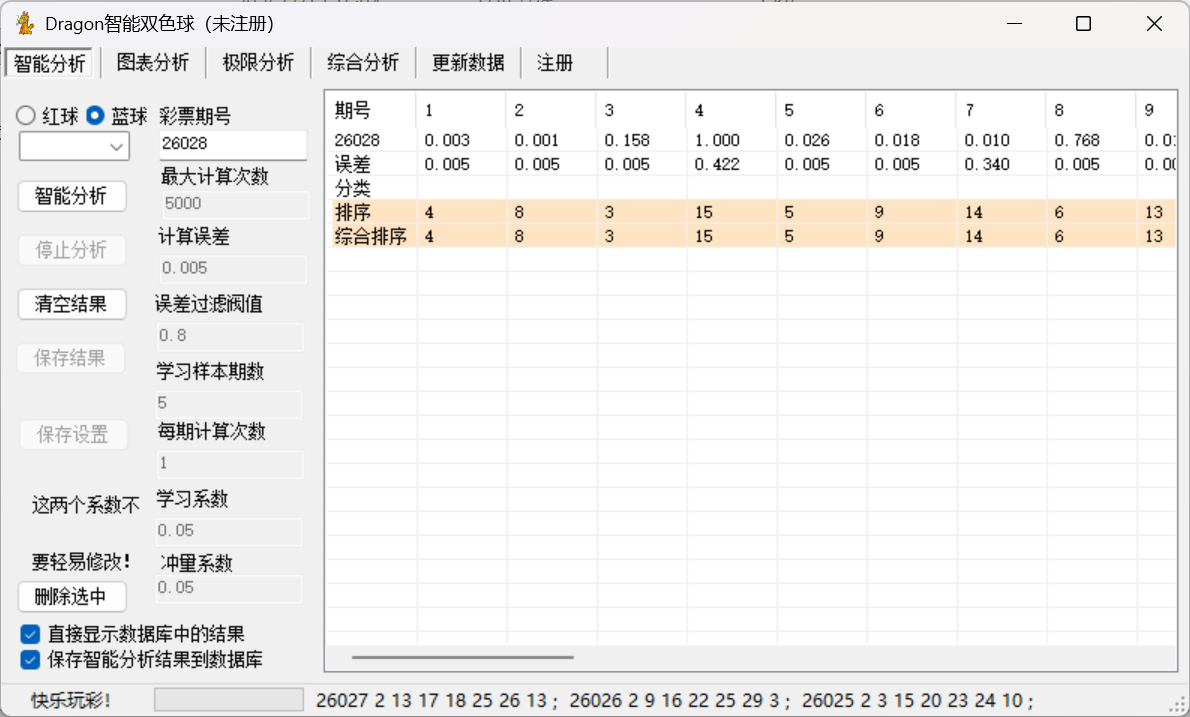Select the 蓝球 radio button
This screenshot has height=717, width=1190.
pyautogui.click(x=96, y=116)
